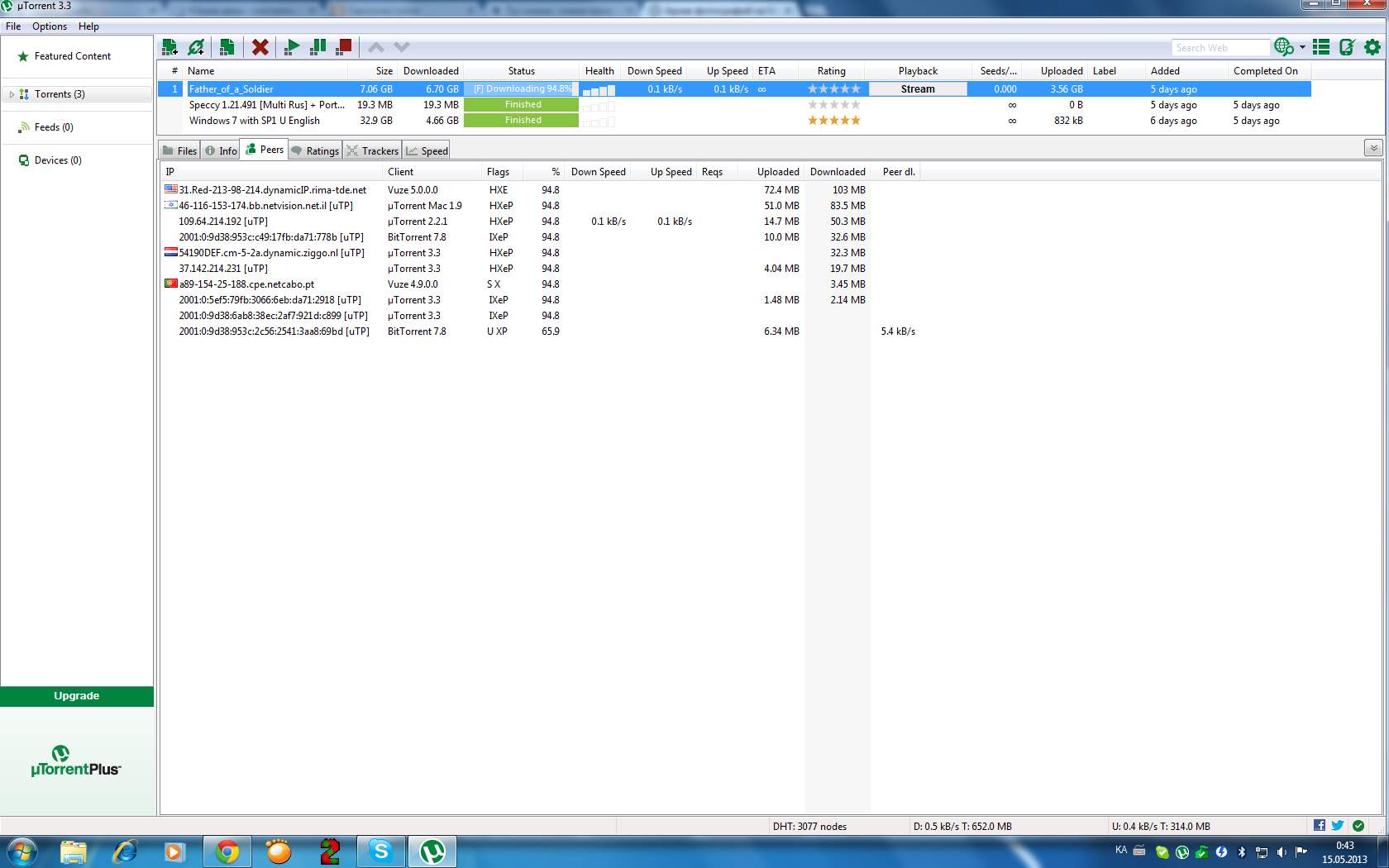Screen dimensions: 1389x868
Task: Select Featured Content in sidebar
Action: click(x=73, y=56)
